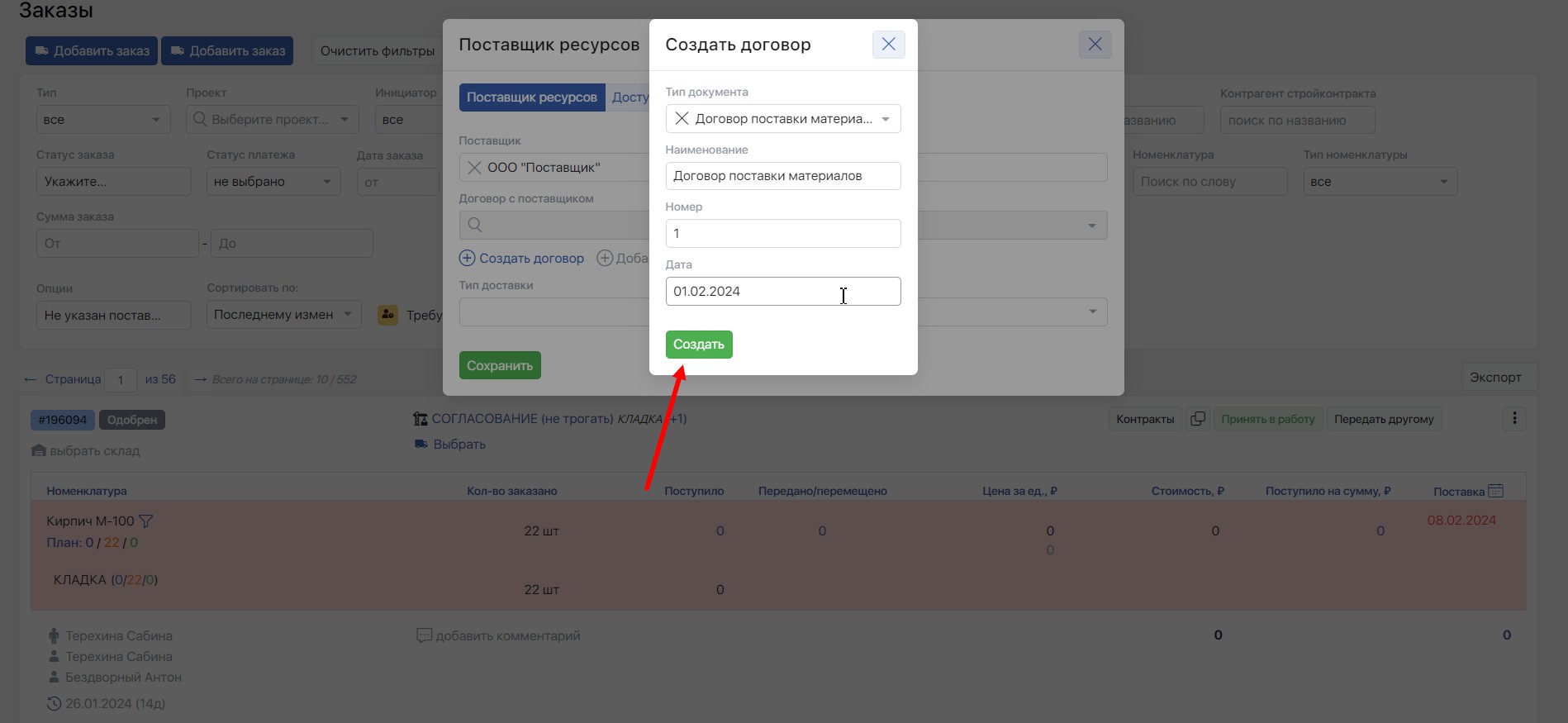Open the Тип номенклатуры dropdown

pos(1380,182)
